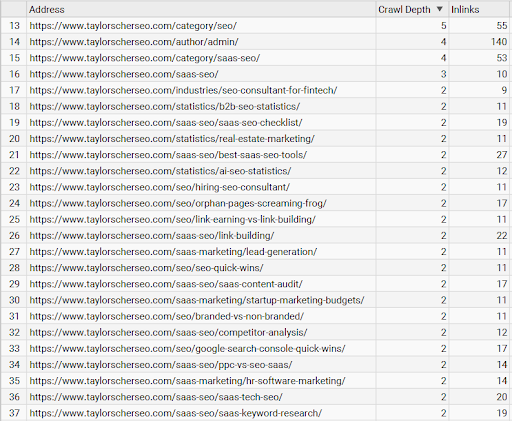
Task: Select the /category/seo/ URL
Action: click(x=133, y=26)
